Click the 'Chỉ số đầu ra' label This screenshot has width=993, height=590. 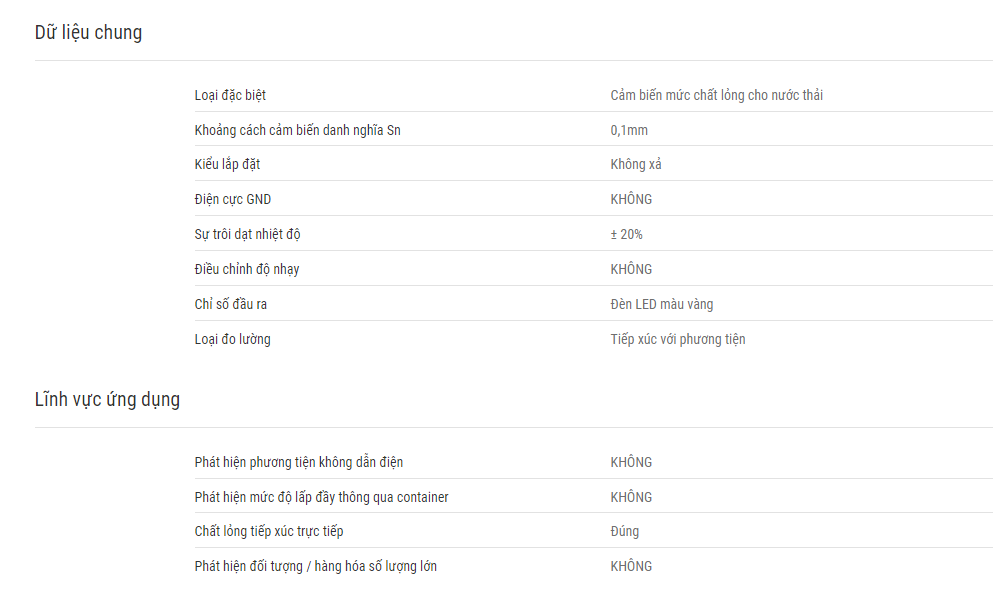click(231, 304)
